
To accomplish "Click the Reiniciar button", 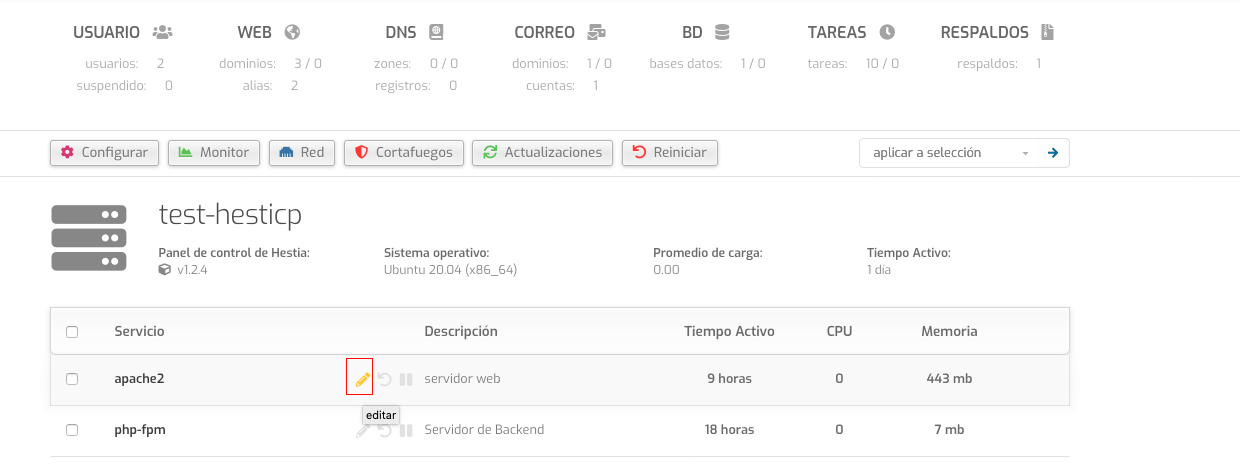I will click(670, 153).
